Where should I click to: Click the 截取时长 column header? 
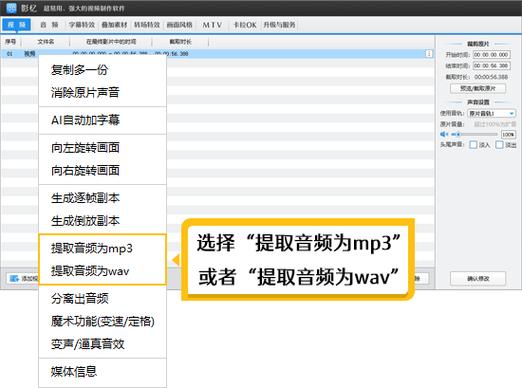tap(180, 42)
